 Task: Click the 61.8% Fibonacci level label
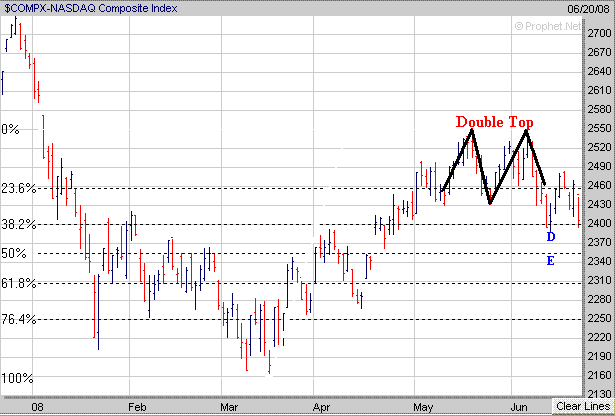pyautogui.click(x=18, y=283)
